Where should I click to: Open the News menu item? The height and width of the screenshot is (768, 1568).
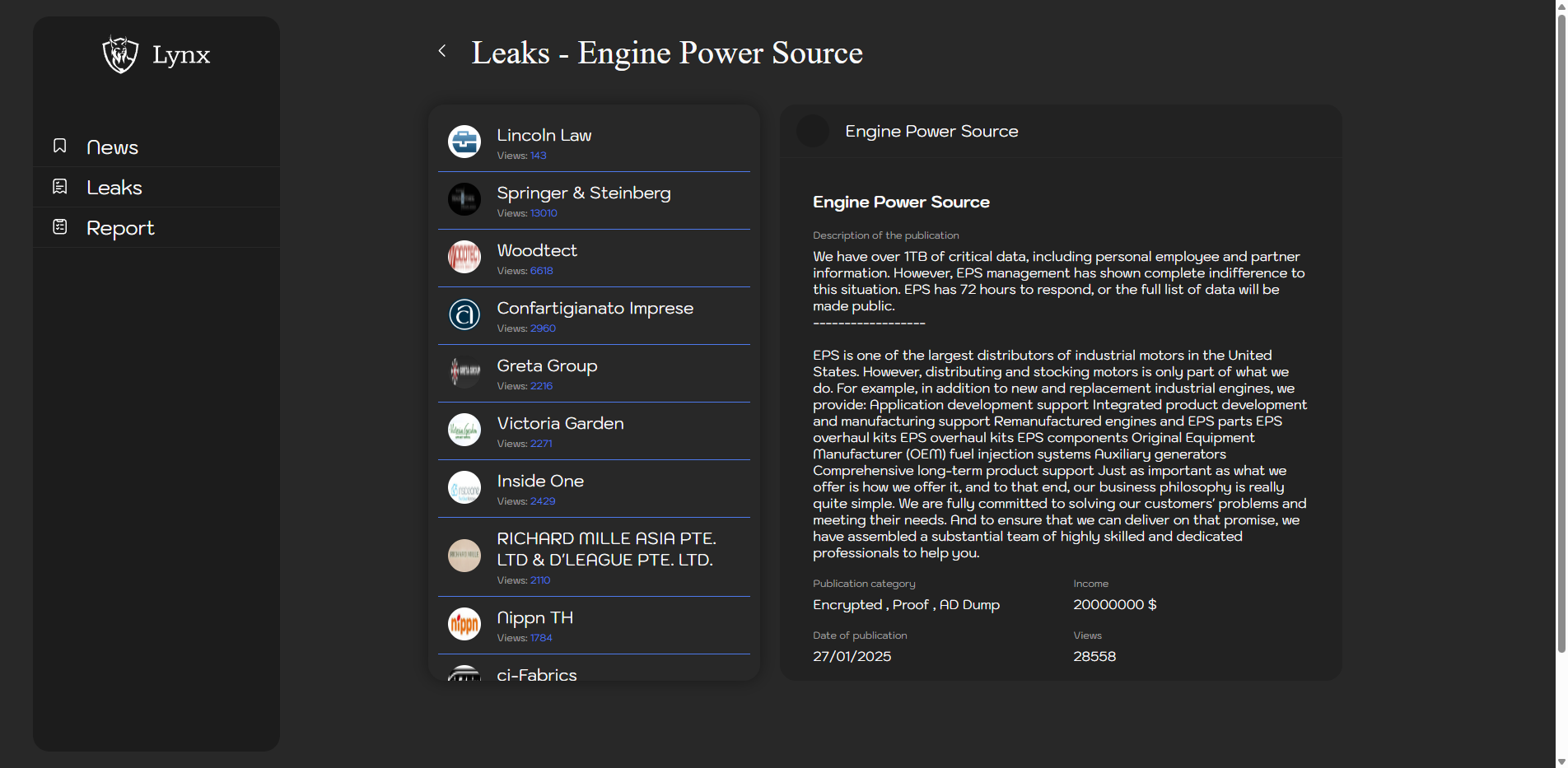pos(113,147)
